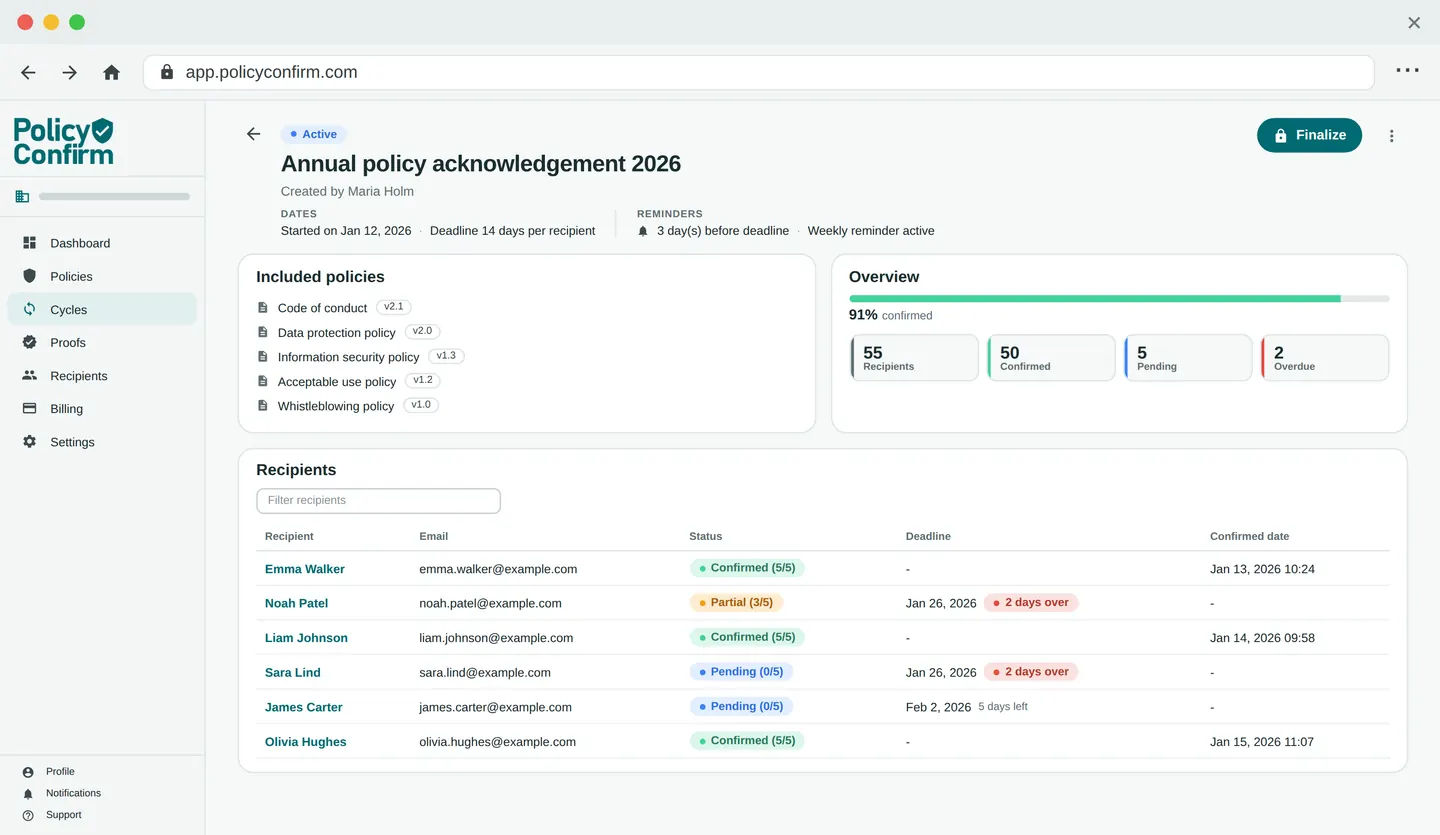Screen dimensions: 1440x835
Task: Click the Data protection policy document icon
Action: coord(263,332)
